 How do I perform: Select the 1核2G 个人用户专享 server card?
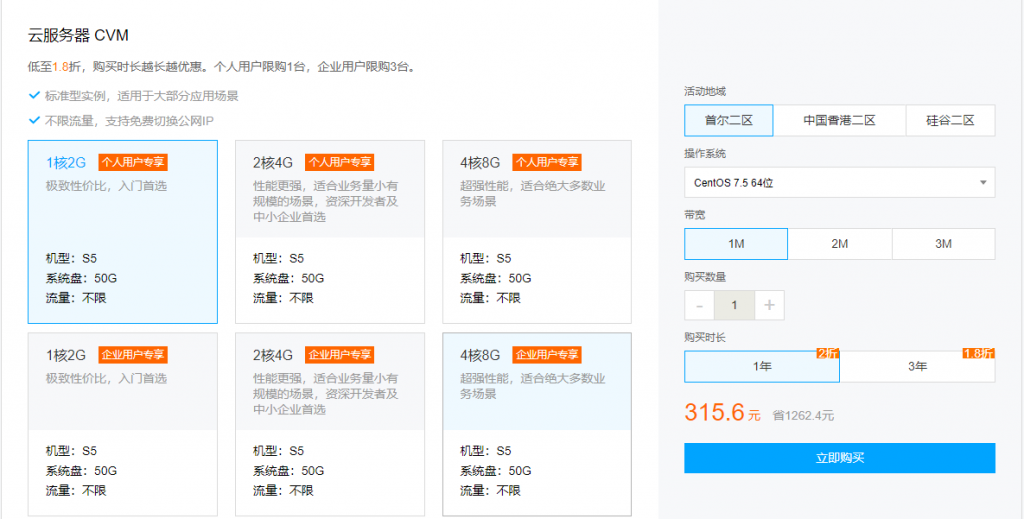pyautogui.click(x=122, y=232)
